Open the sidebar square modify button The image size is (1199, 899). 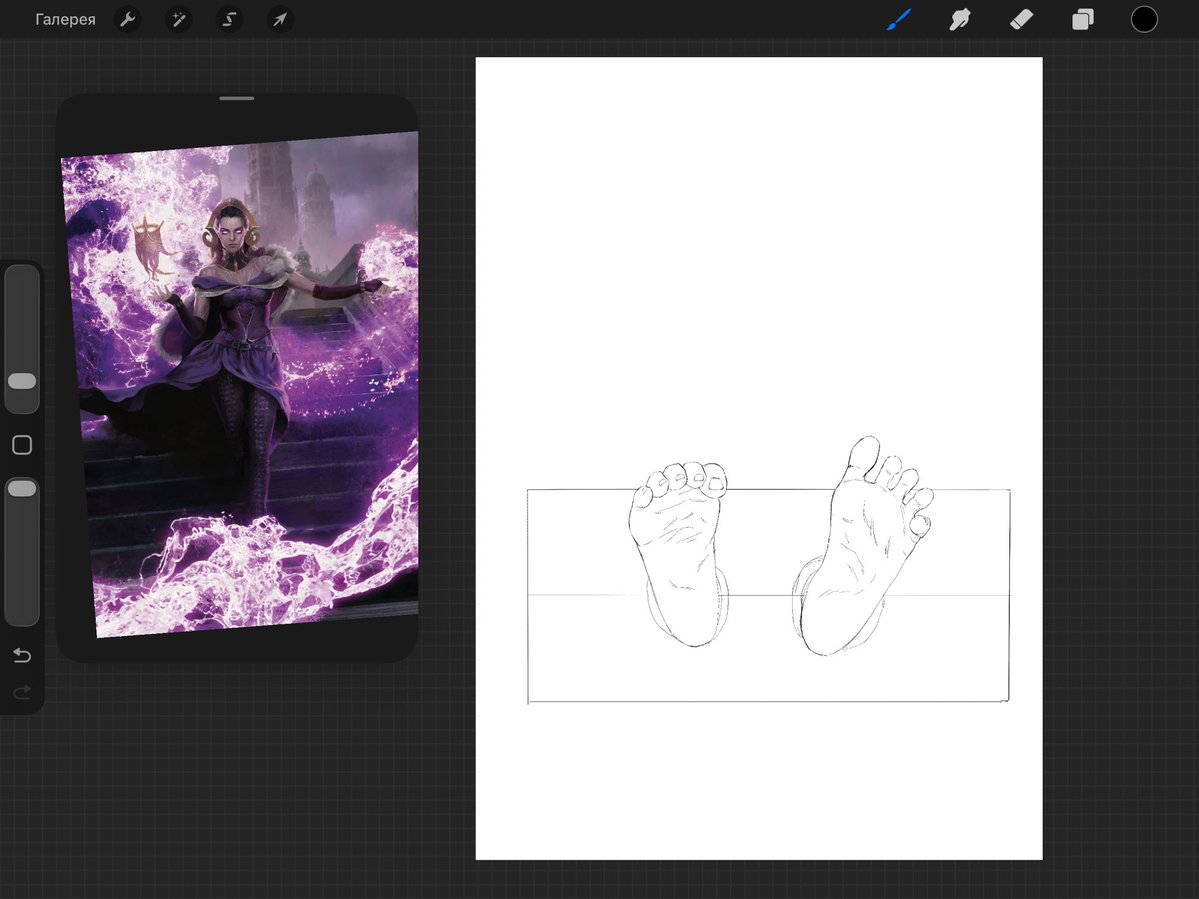pos(22,444)
